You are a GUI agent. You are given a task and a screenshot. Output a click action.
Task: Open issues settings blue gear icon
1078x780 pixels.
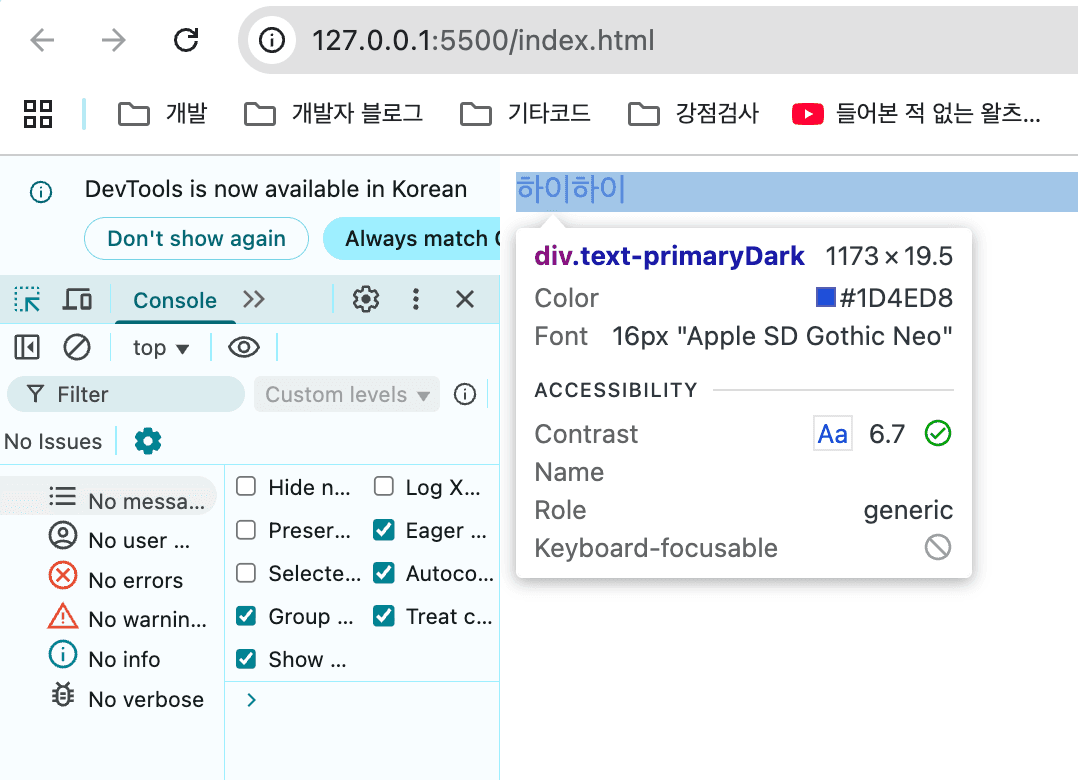148,441
